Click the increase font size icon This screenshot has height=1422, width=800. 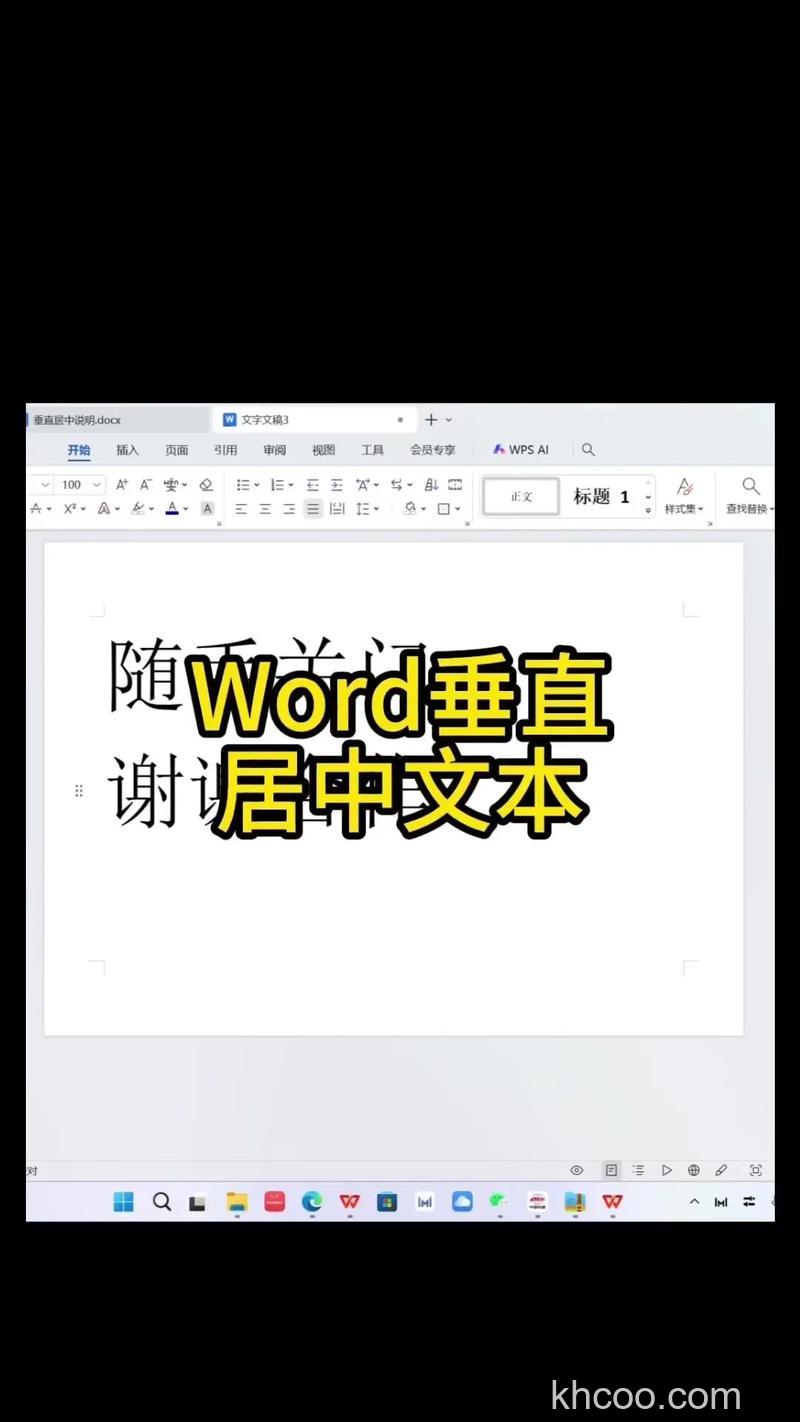coord(123,484)
